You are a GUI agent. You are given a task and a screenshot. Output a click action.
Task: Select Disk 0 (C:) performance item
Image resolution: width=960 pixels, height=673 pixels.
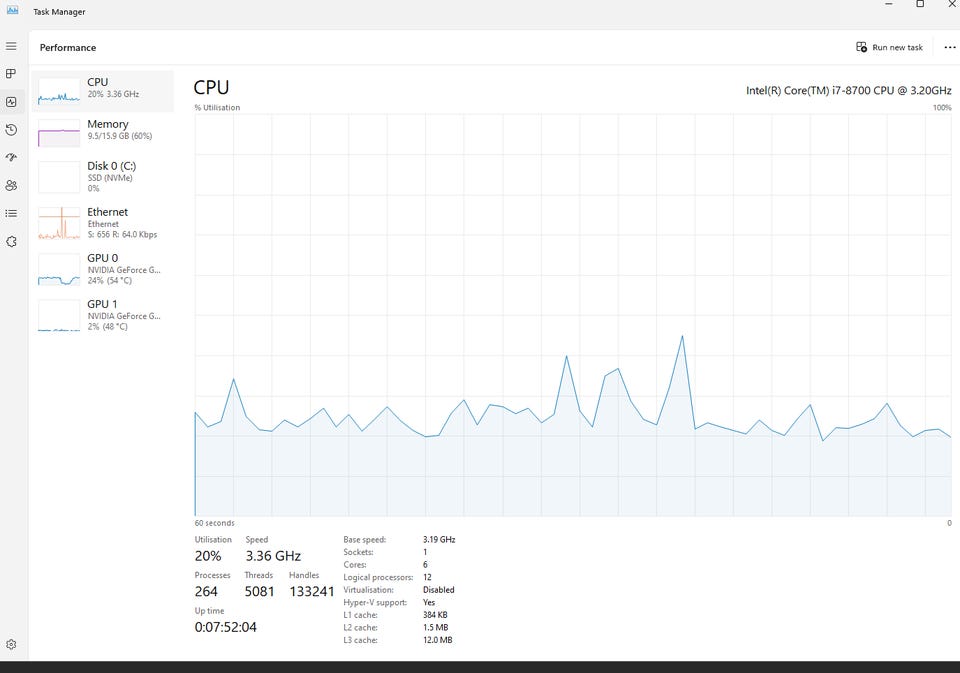[x=103, y=176]
